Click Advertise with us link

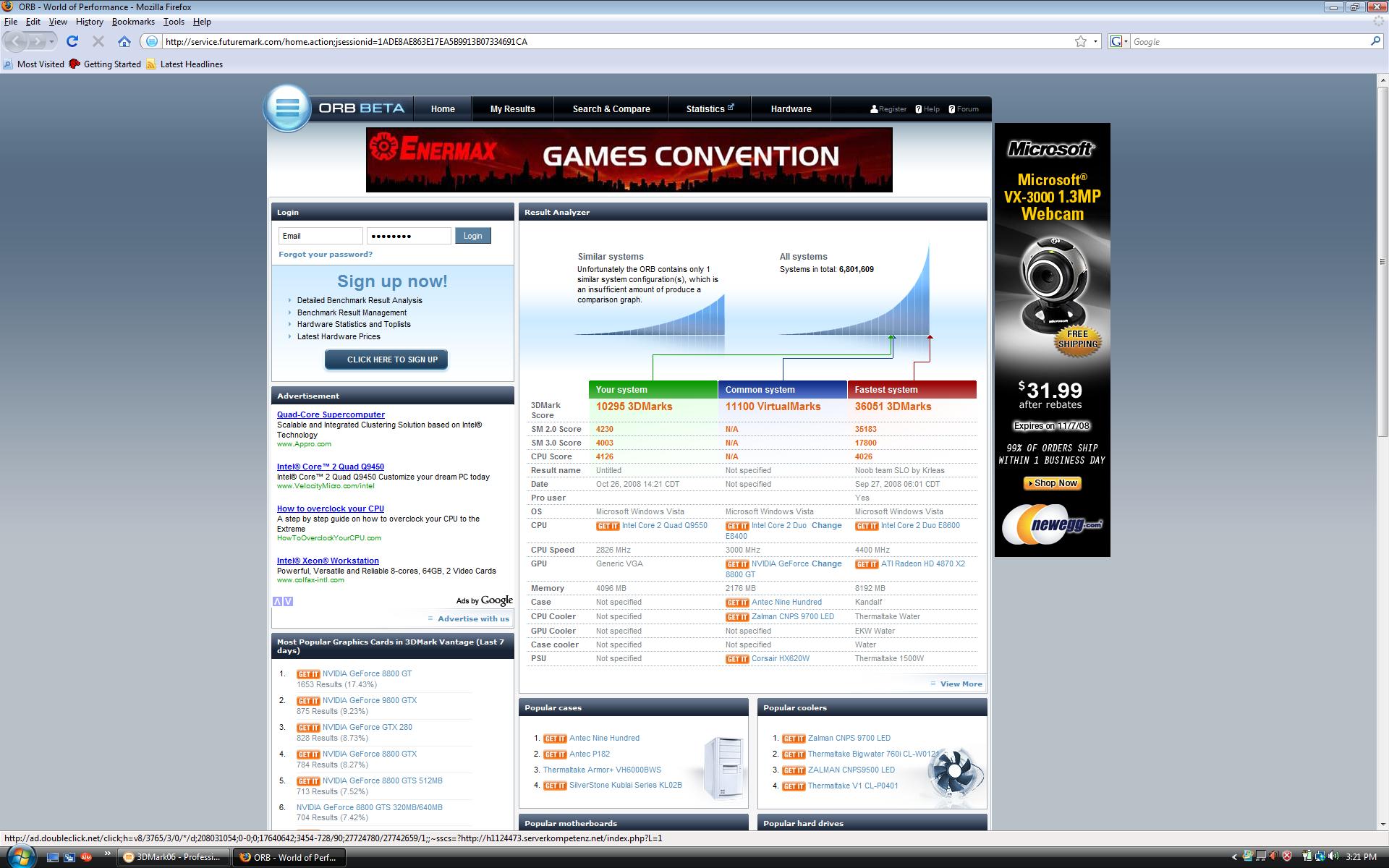(473, 619)
